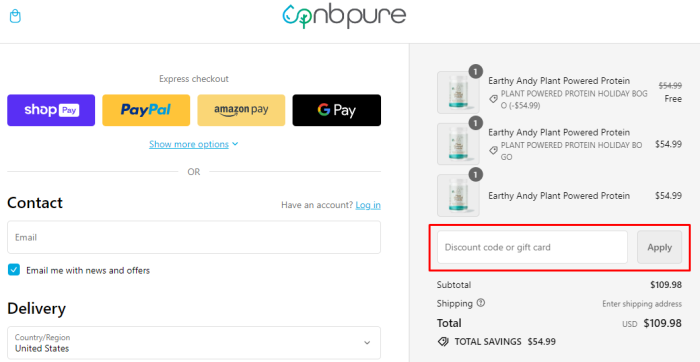This screenshot has width=700, height=362.
Task: Click discount tag icon on free item
Action: pos(493,99)
